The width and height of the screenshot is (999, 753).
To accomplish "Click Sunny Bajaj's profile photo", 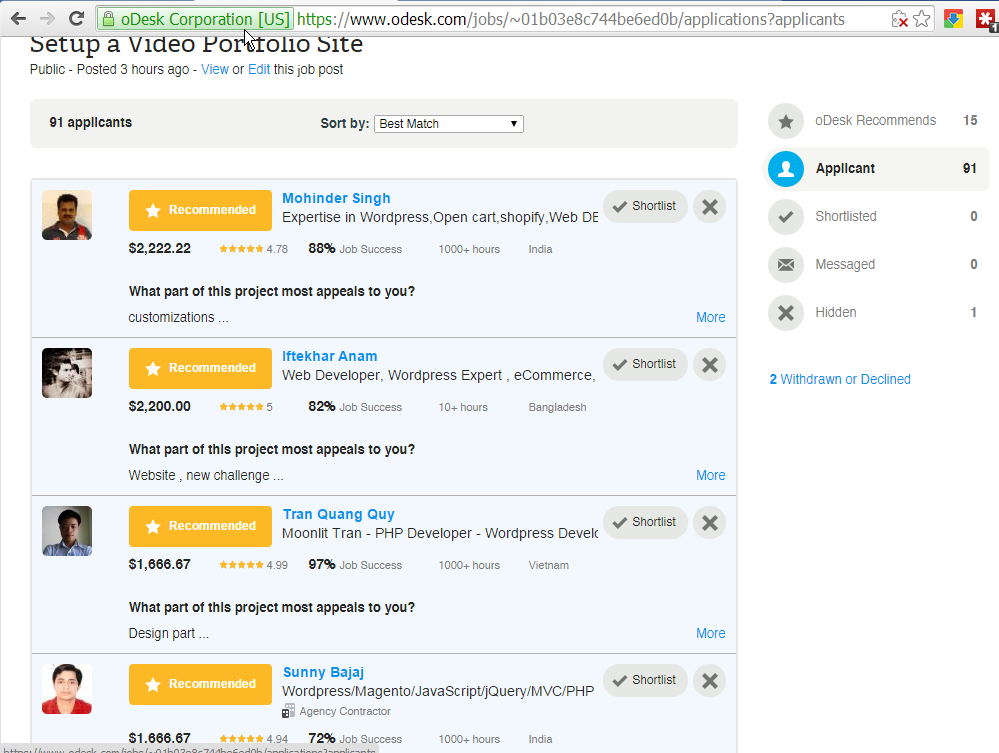I will click(x=67, y=689).
